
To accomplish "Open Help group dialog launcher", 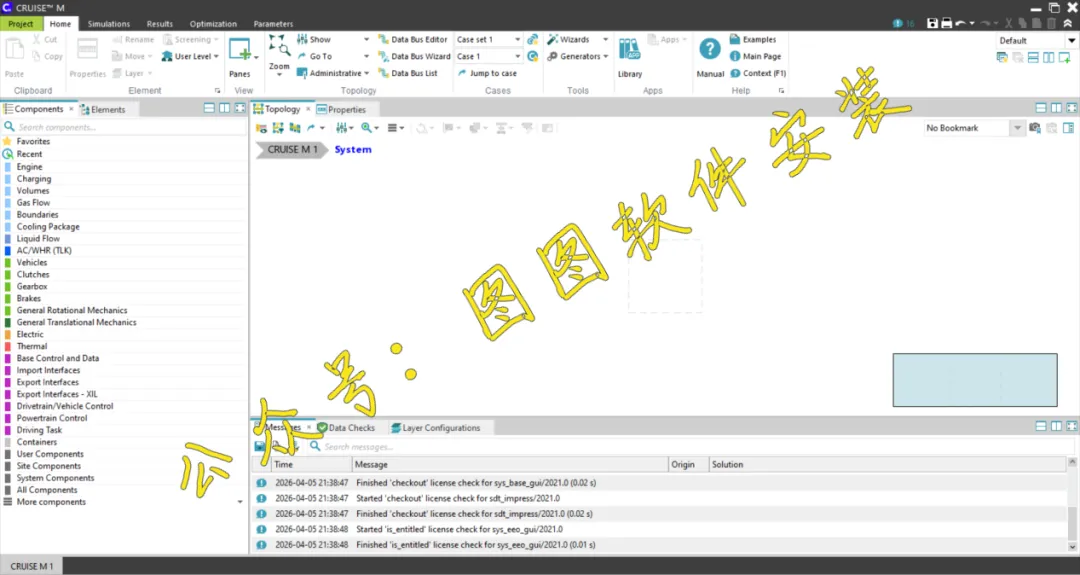I will (x=781, y=91).
